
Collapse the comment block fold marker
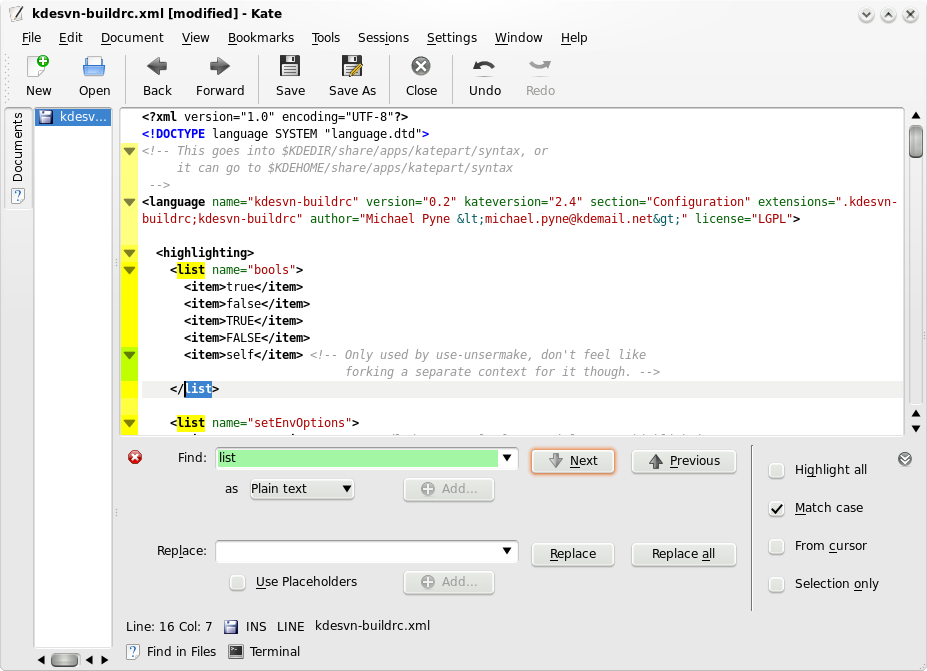[x=129, y=151]
